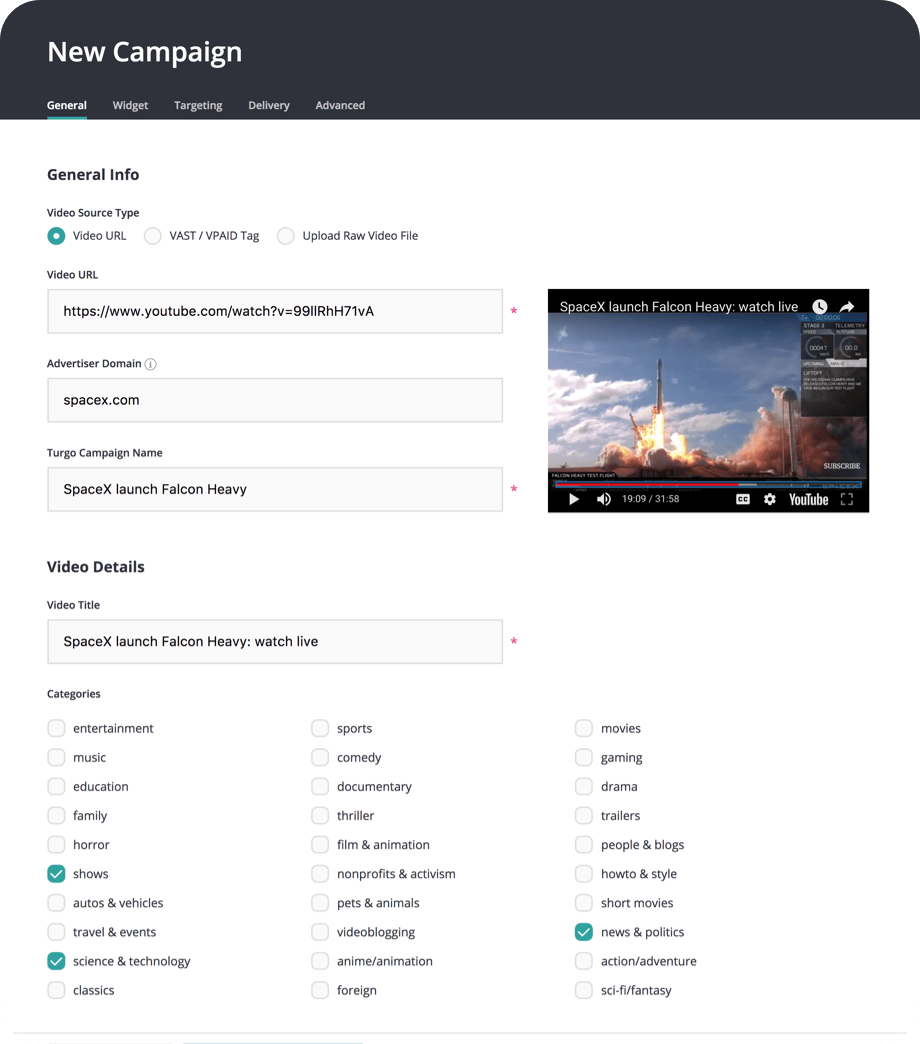Click the YouTube logo in player
920x1044 pixels.
(808, 499)
